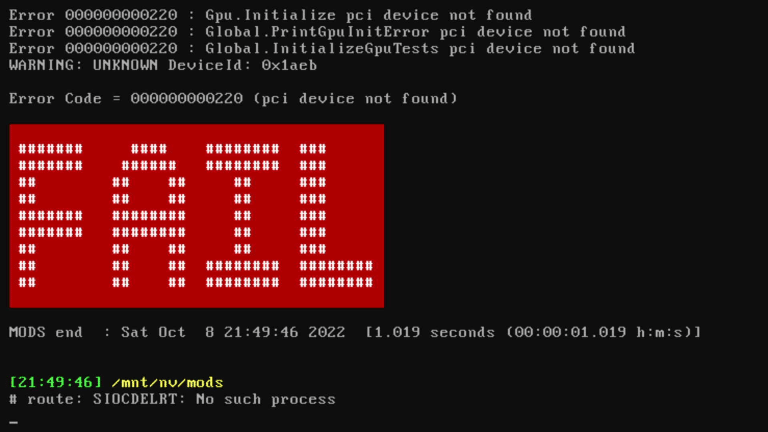Click the letter A in FAIL banner
This screenshot has height=432, width=768.
[149, 216]
